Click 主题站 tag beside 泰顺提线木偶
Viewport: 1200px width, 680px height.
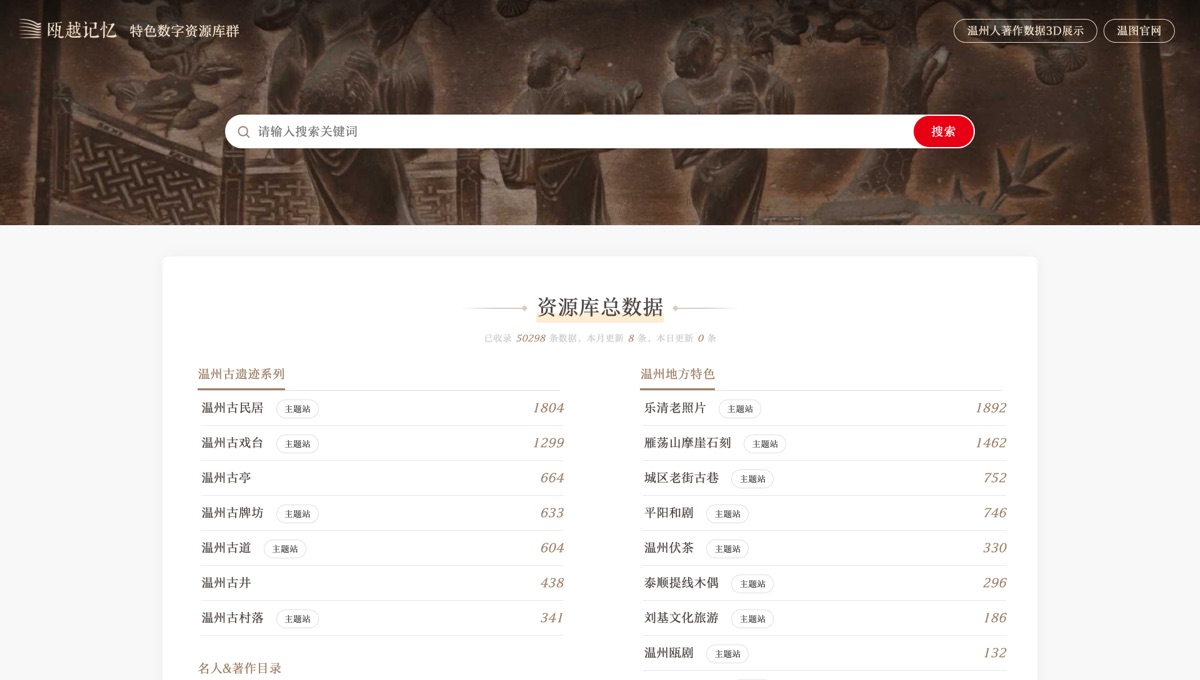pos(753,584)
